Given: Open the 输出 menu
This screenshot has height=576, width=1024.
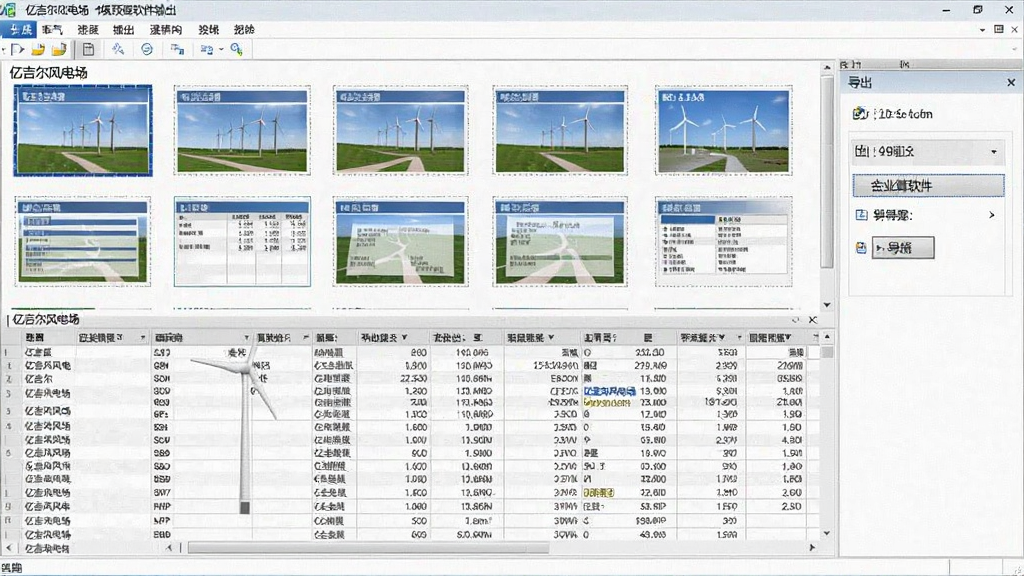Looking at the screenshot, I should tap(123, 29).
